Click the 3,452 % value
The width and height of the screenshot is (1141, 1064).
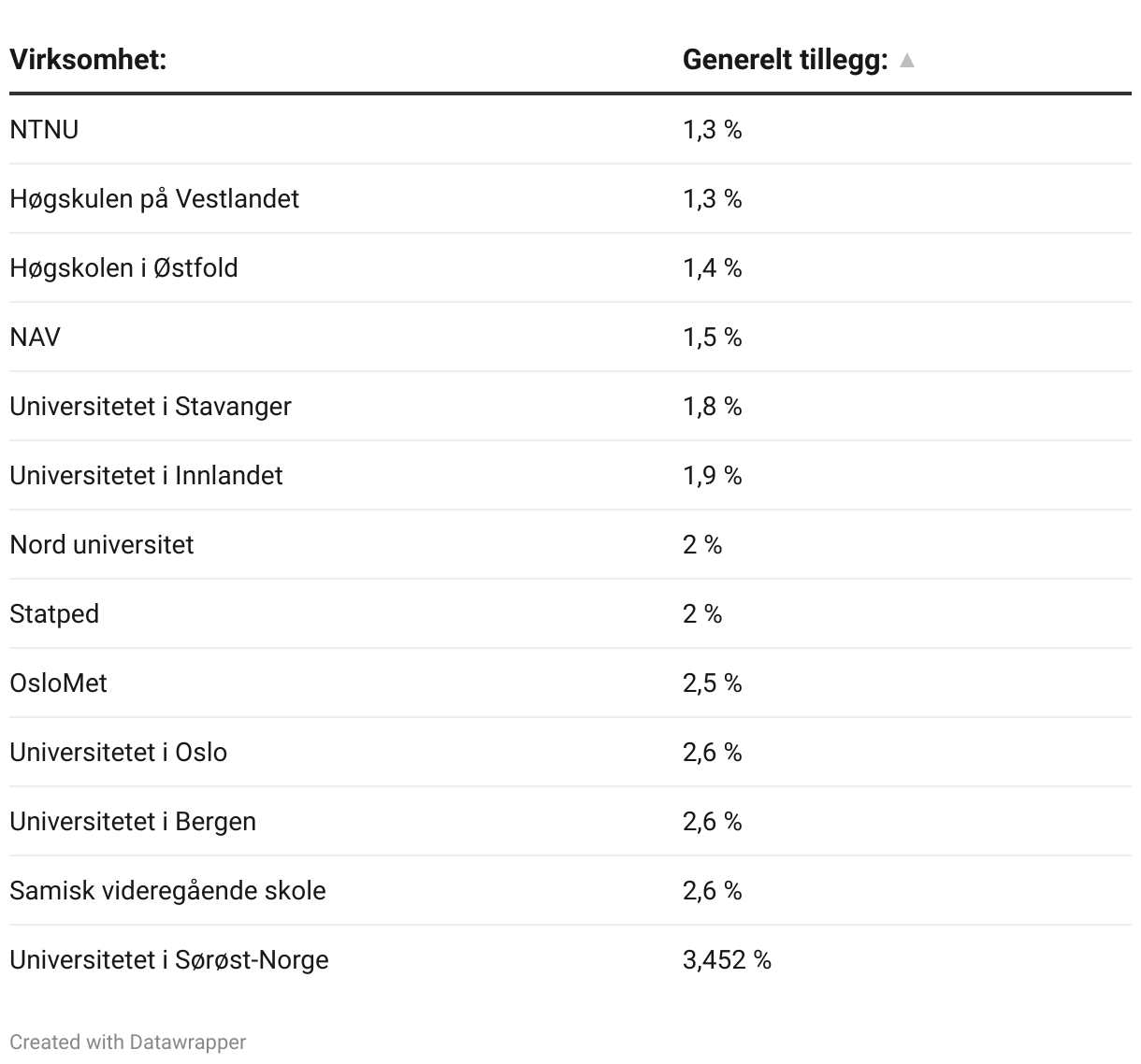pyautogui.click(x=727, y=959)
